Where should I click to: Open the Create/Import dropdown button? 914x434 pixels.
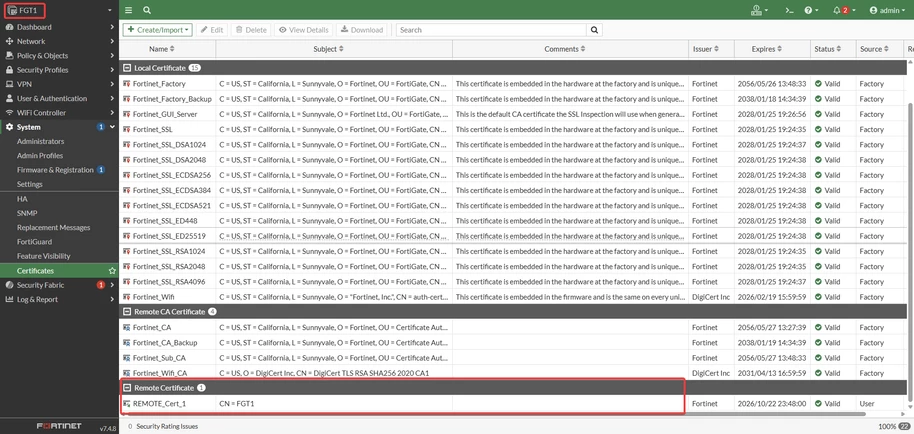pos(157,30)
